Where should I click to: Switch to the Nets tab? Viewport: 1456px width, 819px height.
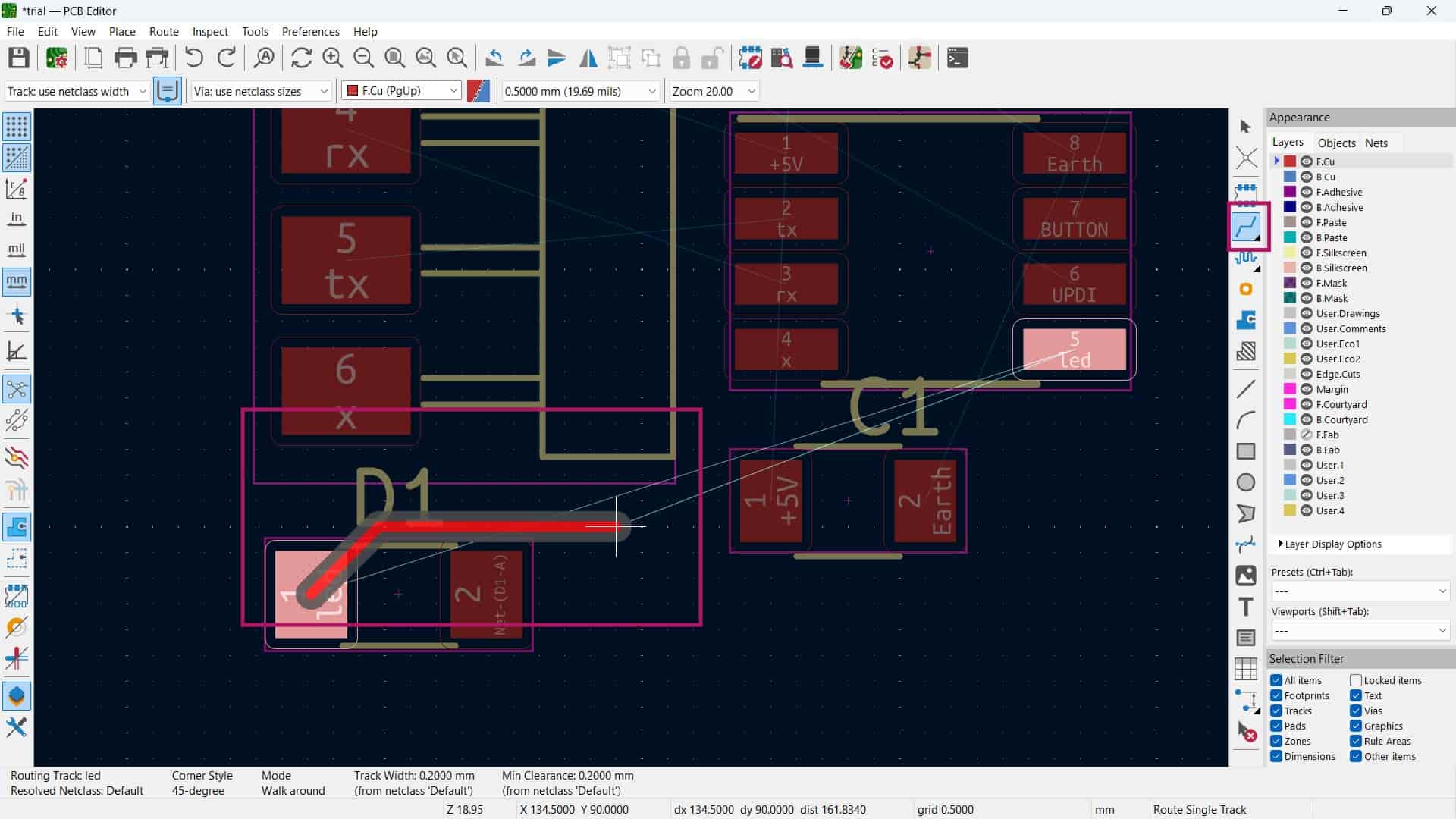tap(1376, 143)
